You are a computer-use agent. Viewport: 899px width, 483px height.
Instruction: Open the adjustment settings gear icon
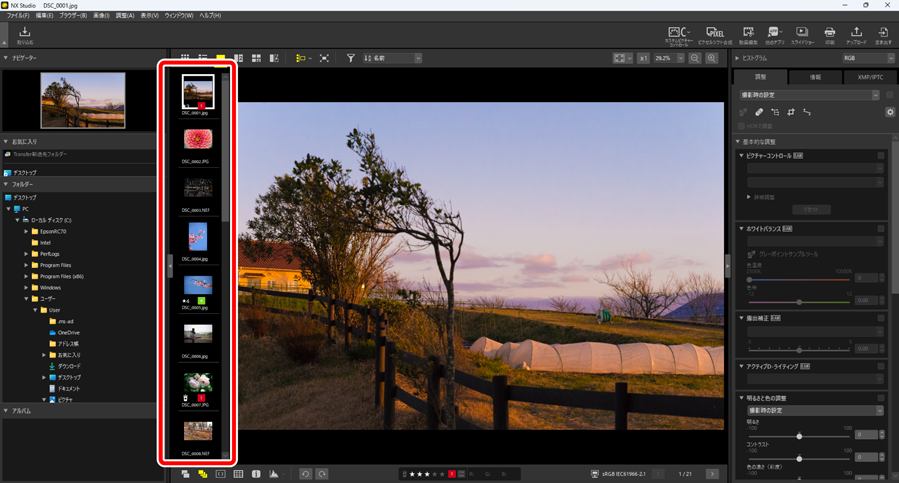pyautogui.click(x=890, y=112)
